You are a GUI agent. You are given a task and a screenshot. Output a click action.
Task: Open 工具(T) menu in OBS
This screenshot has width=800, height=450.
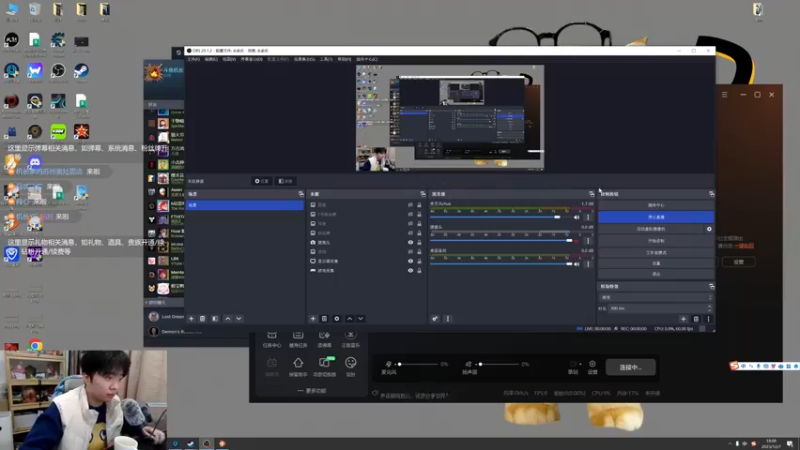pyautogui.click(x=326, y=59)
